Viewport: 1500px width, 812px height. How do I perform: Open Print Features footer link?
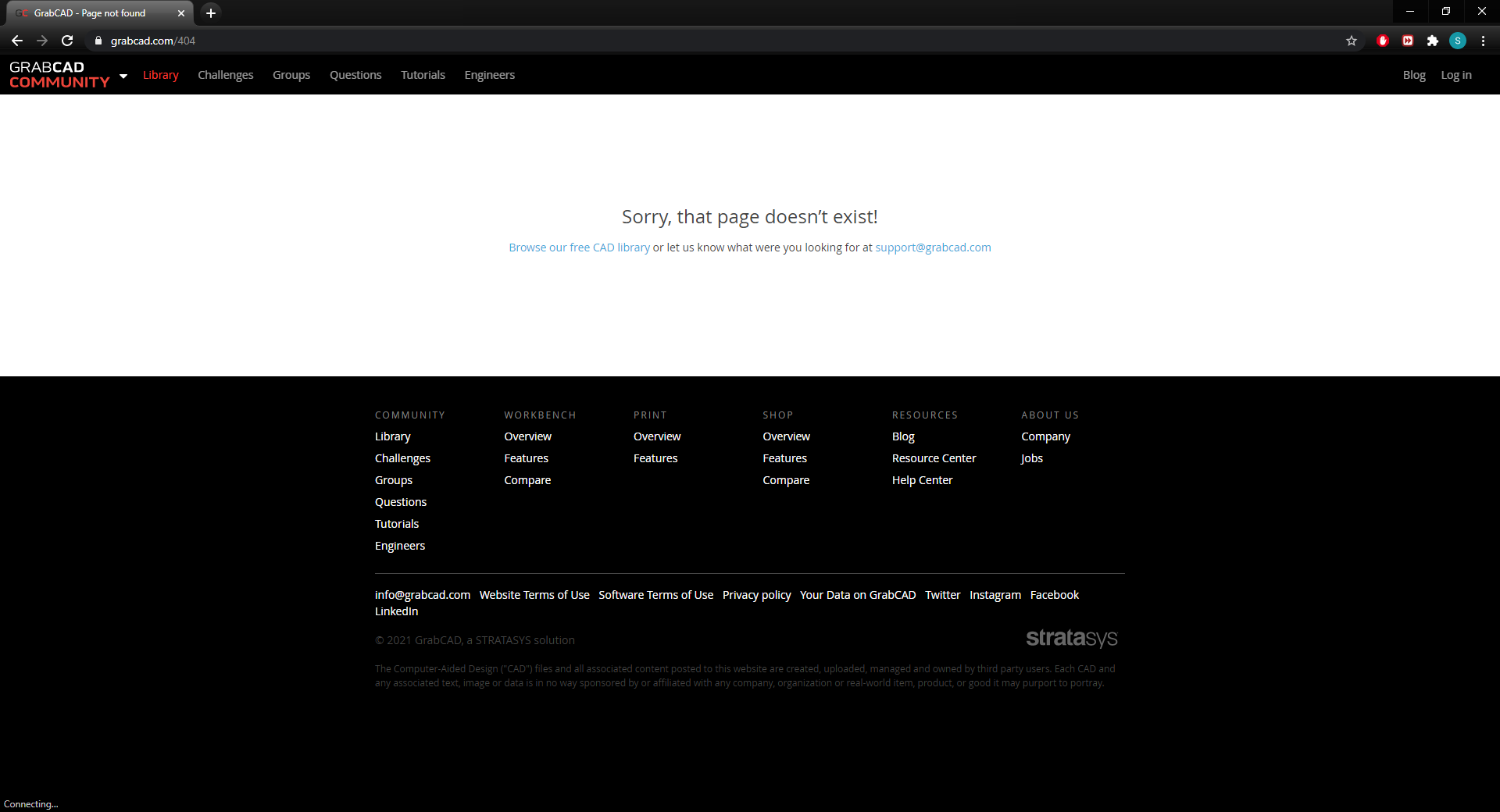(x=655, y=458)
